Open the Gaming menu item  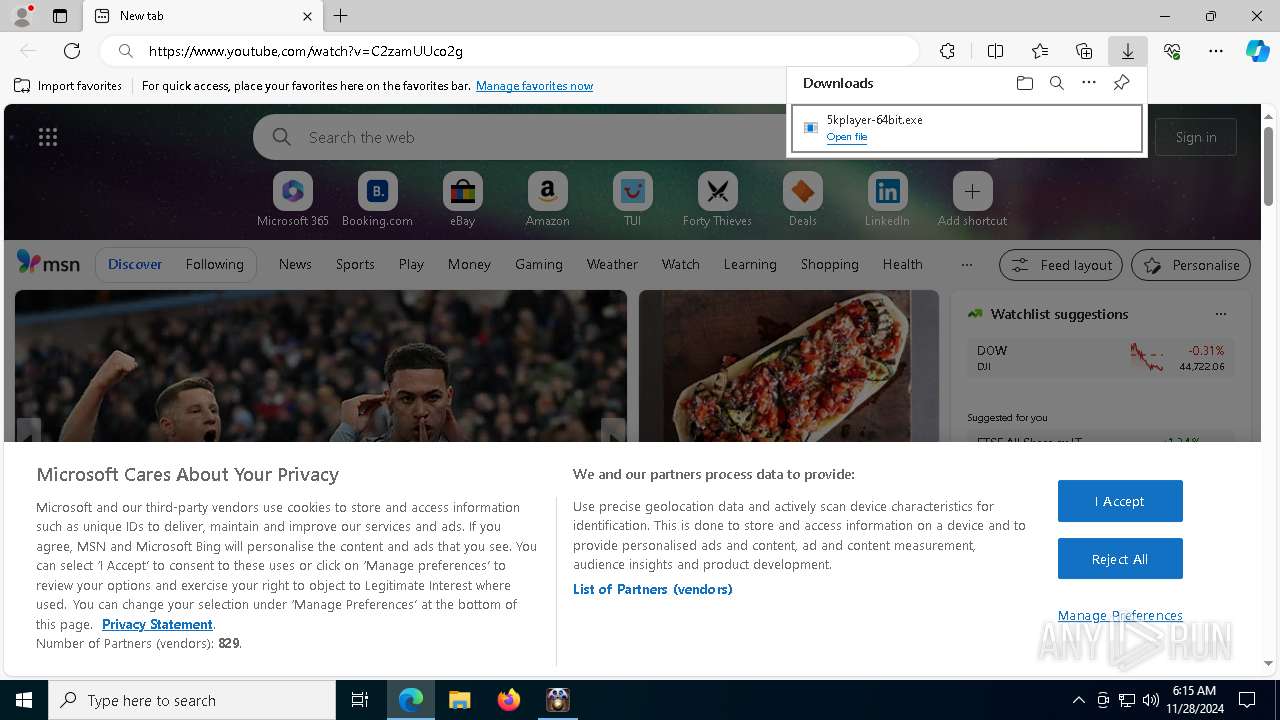(539, 264)
